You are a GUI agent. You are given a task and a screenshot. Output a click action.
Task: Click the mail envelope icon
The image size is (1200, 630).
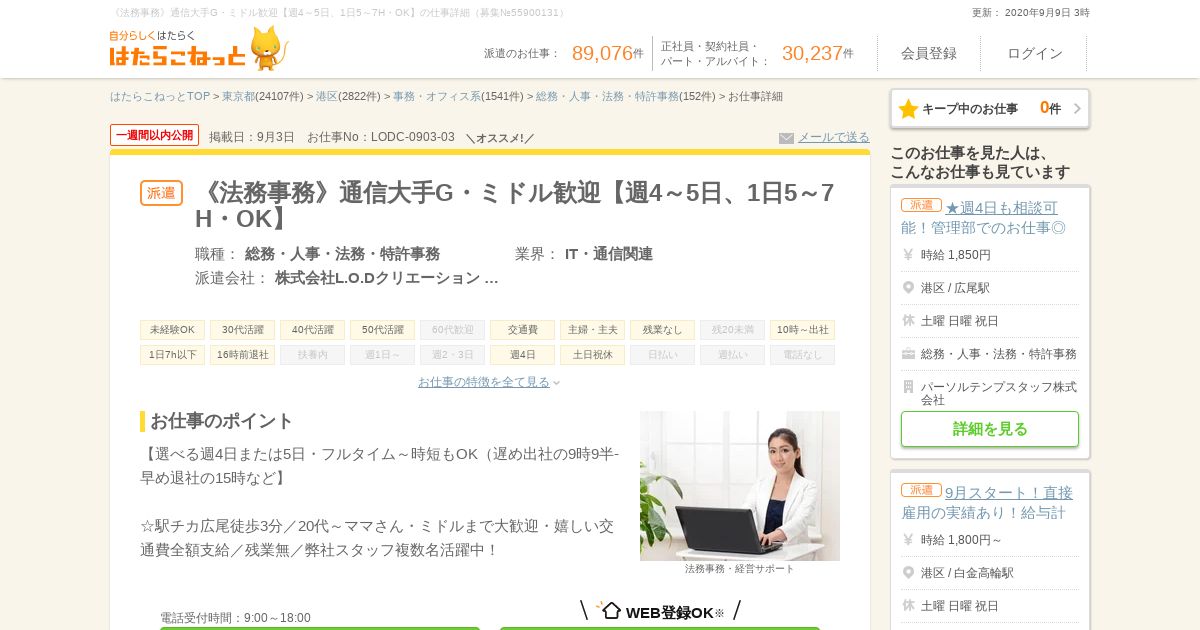coord(786,138)
